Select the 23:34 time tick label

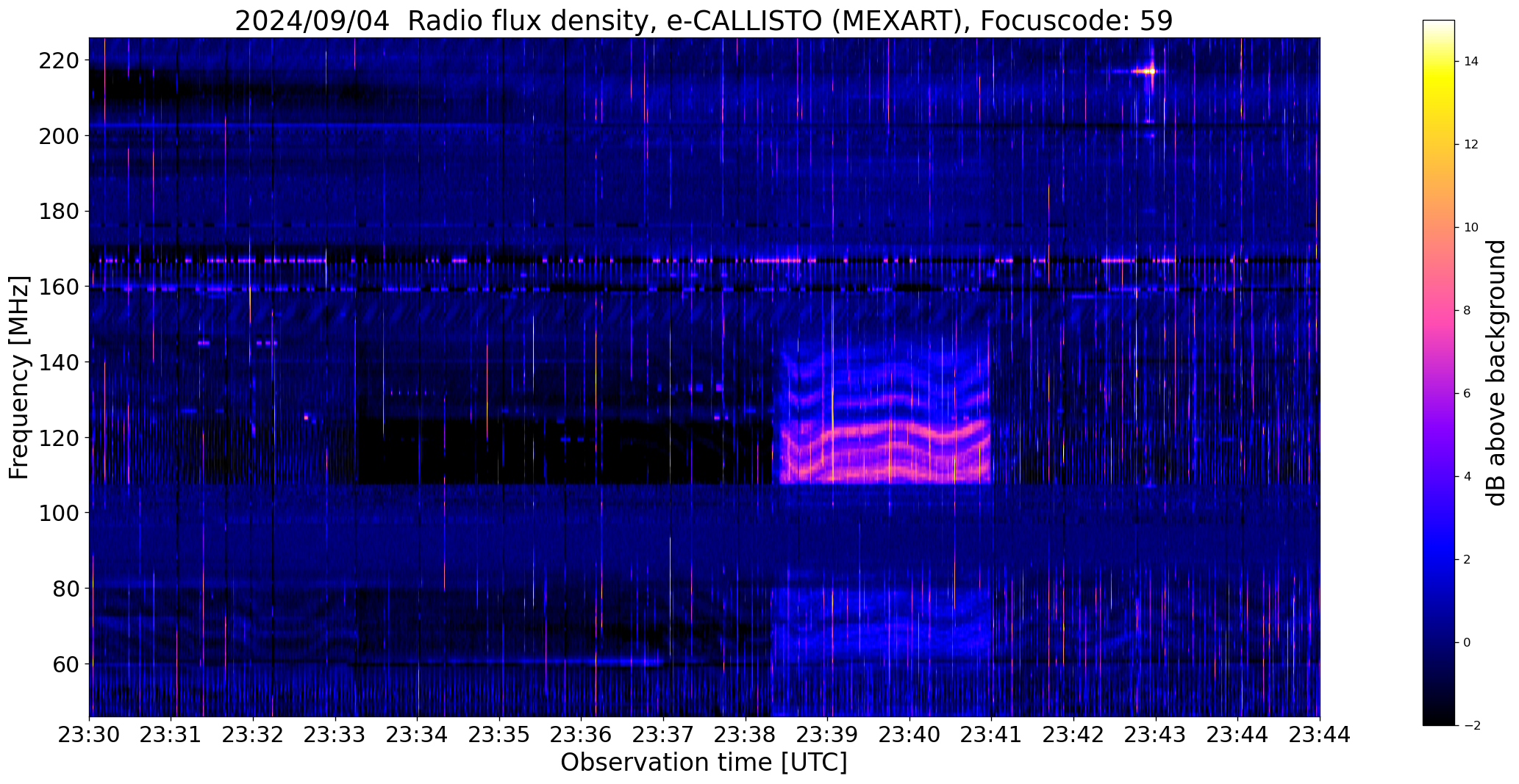(x=418, y=735)
